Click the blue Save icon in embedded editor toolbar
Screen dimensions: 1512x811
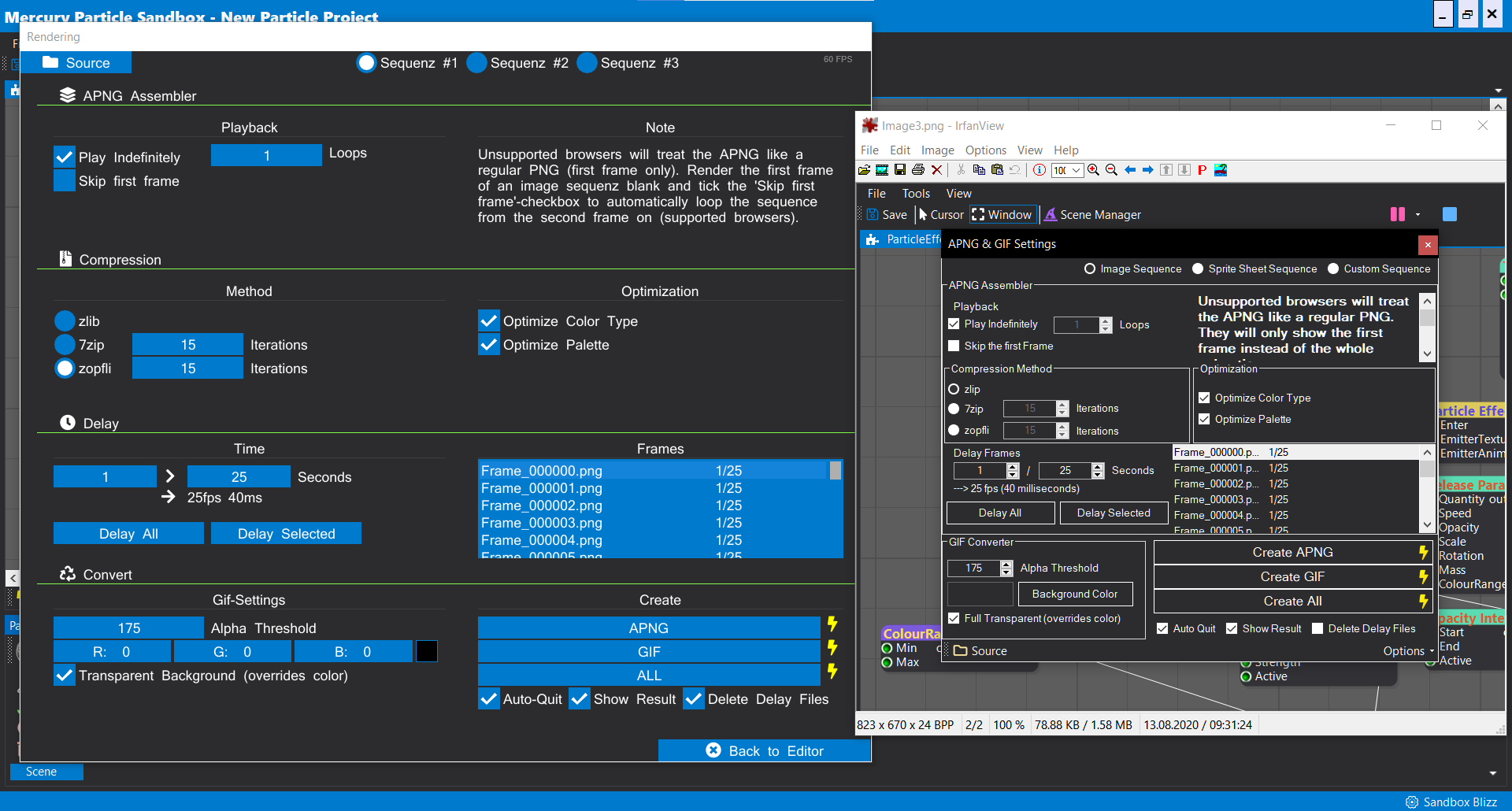(x=873, y=214)
